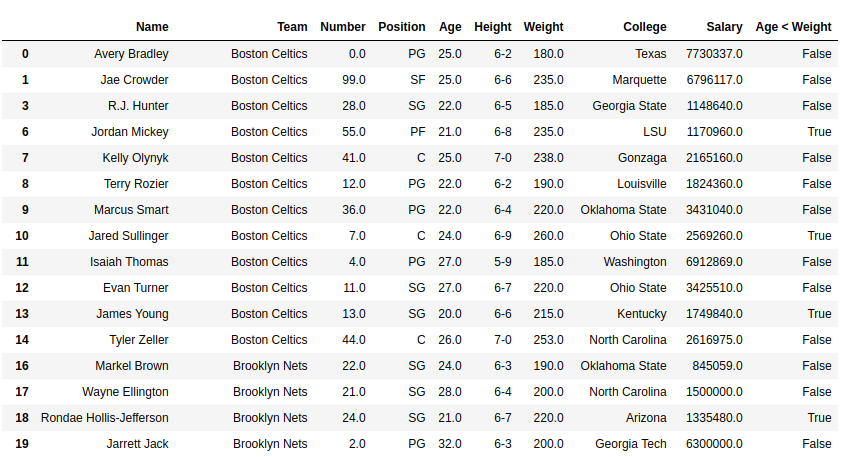Screen dimensions: 845x457
Task: Select the Avery Bradley name cell
Action: [x=131, y=53]
